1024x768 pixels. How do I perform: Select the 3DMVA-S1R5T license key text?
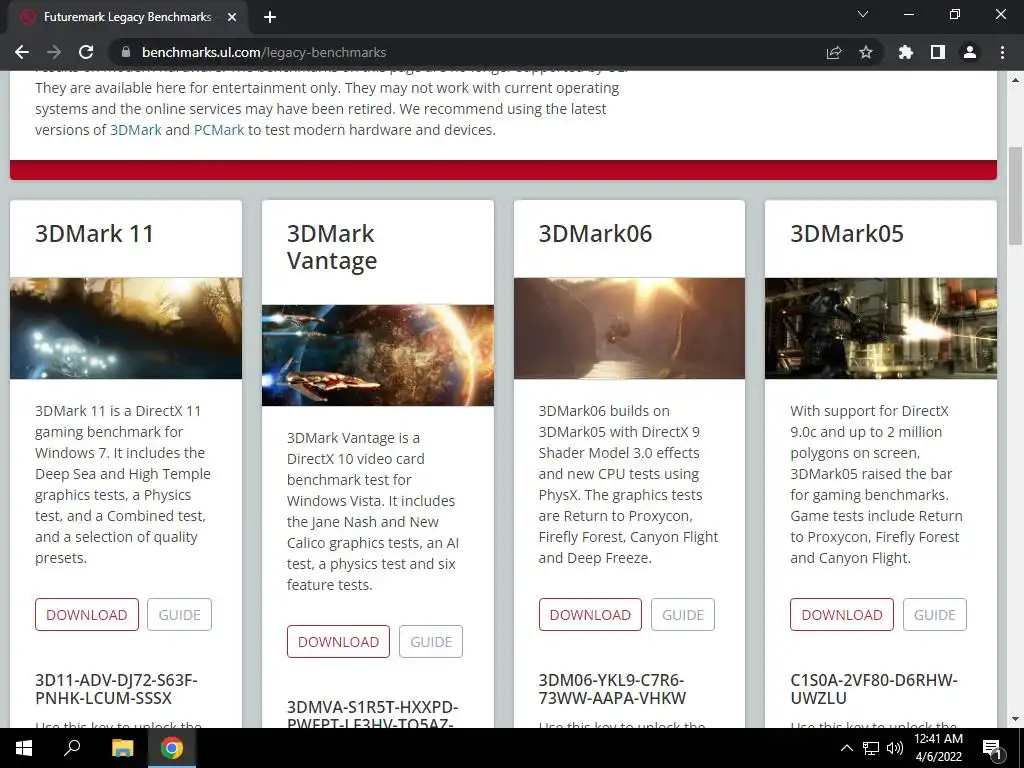coord(372,716)
